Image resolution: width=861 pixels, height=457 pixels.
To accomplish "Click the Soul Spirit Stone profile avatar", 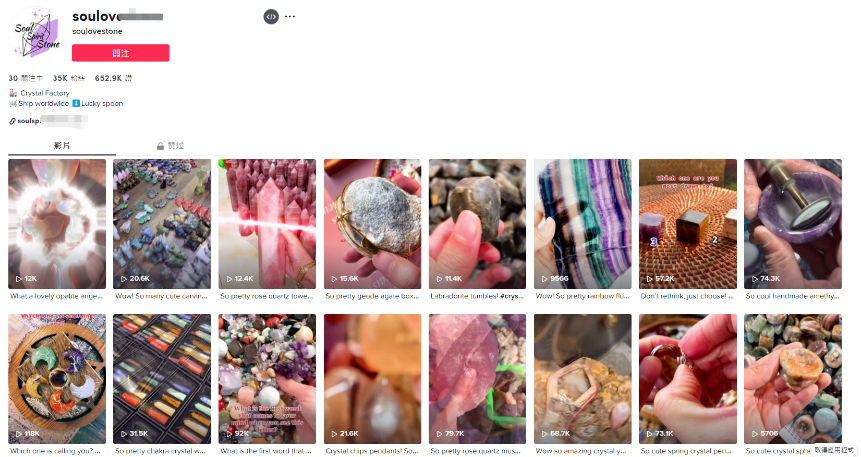I will coord(36,34).
